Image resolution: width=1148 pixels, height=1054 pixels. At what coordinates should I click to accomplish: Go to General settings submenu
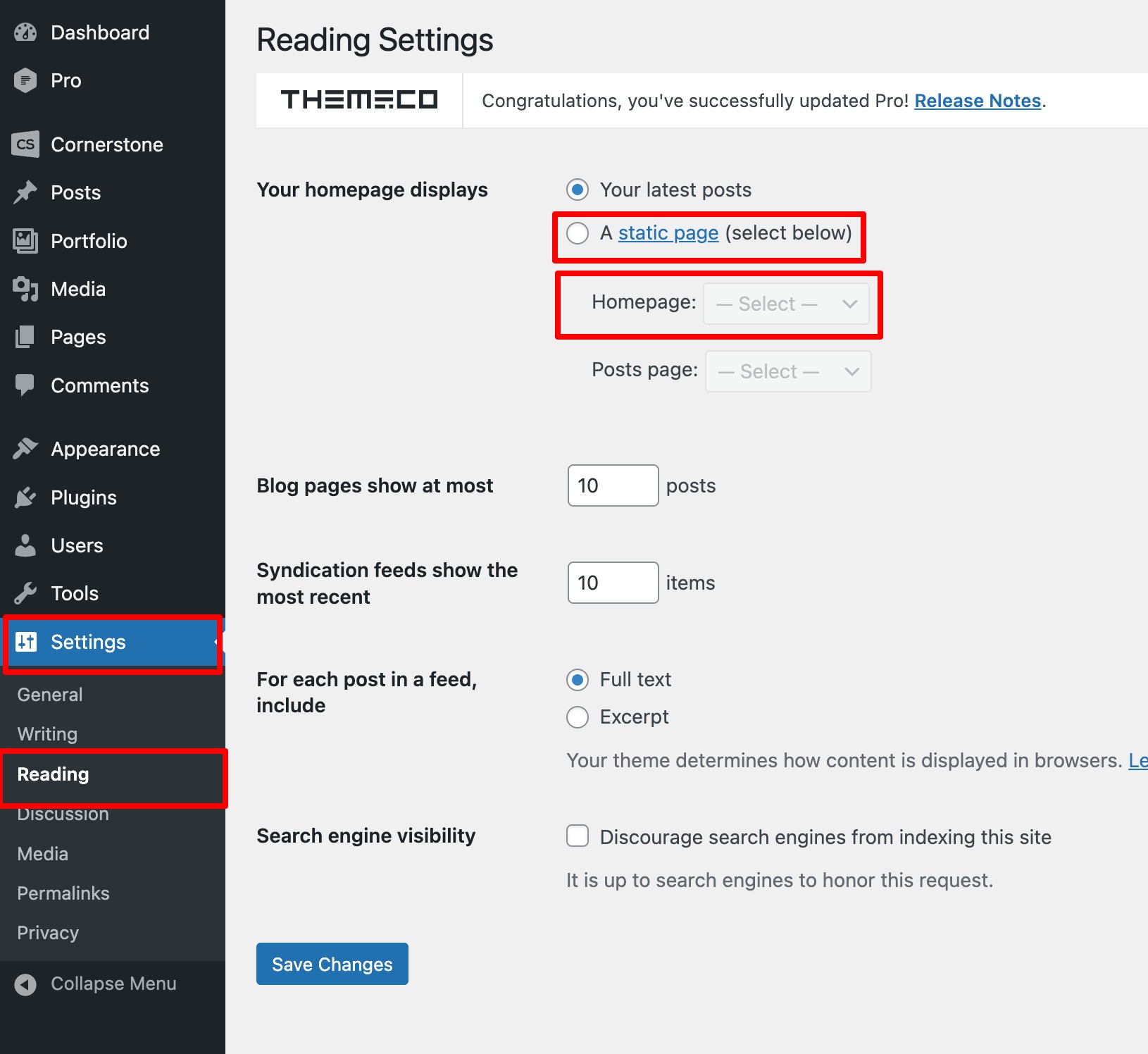coord(50,695)
